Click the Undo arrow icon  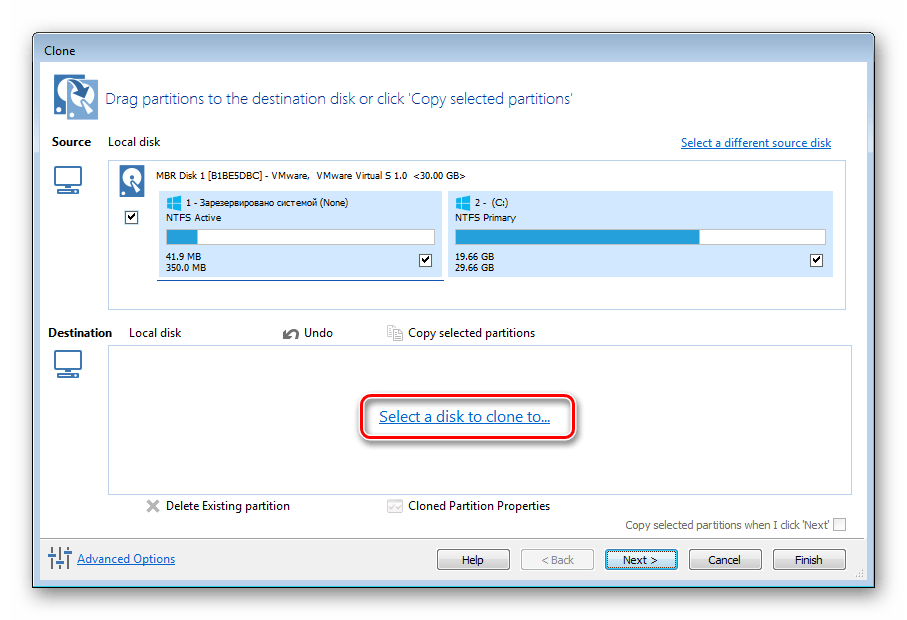(291, 333)
